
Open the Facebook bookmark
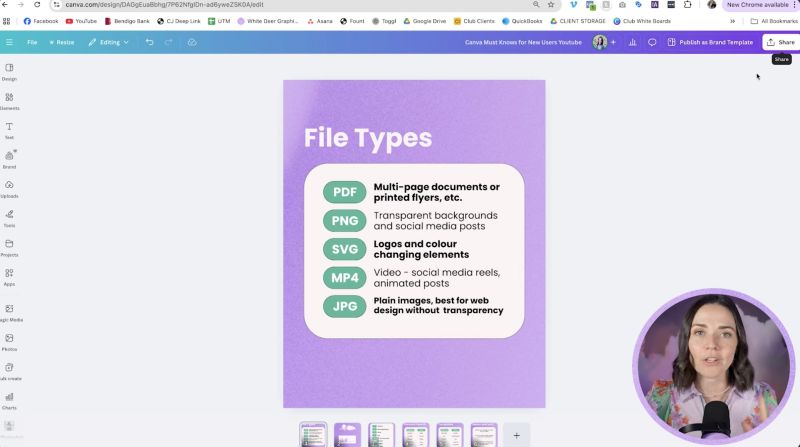pos(41,21)
